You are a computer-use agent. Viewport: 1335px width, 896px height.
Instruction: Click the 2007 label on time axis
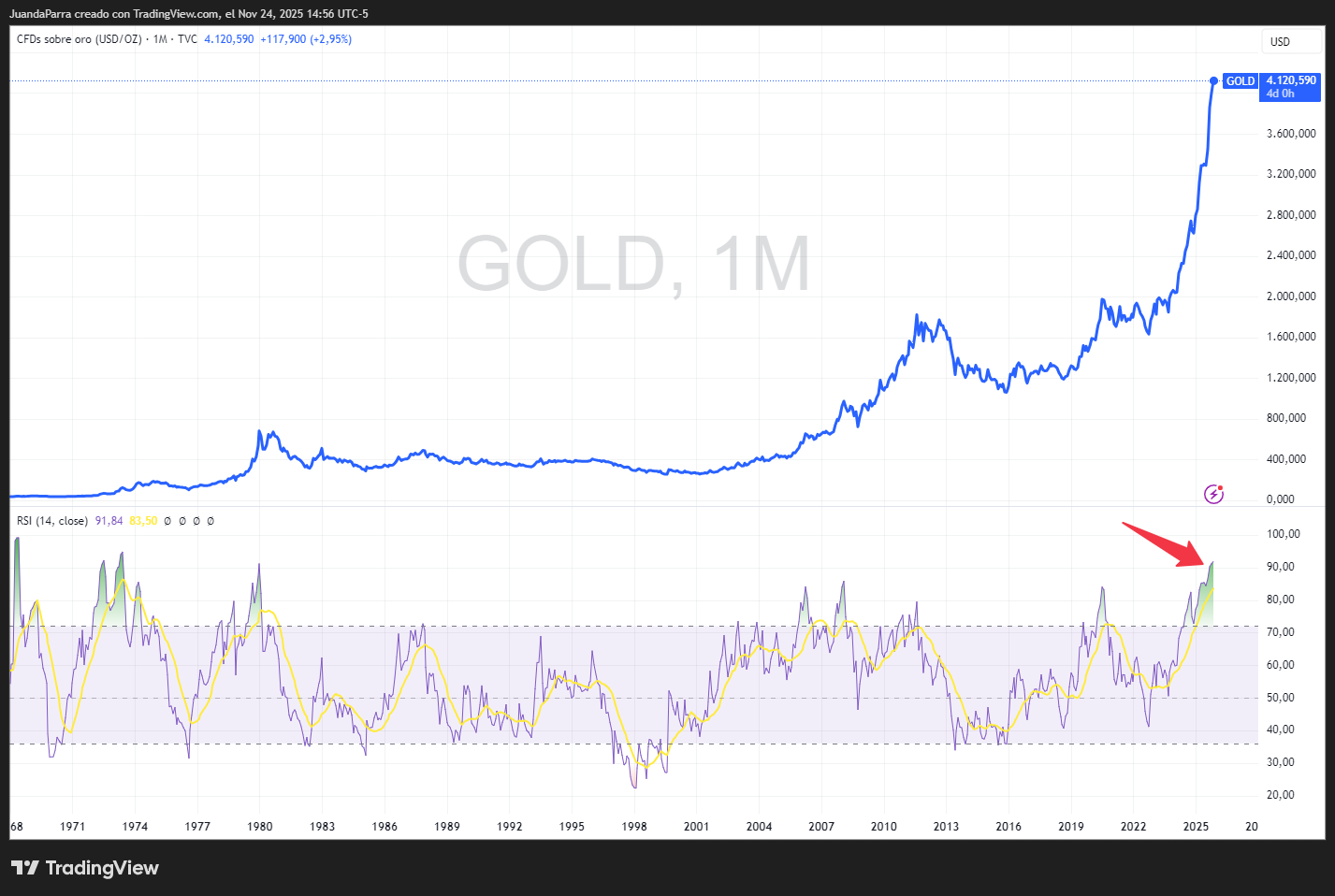[821, 826]
